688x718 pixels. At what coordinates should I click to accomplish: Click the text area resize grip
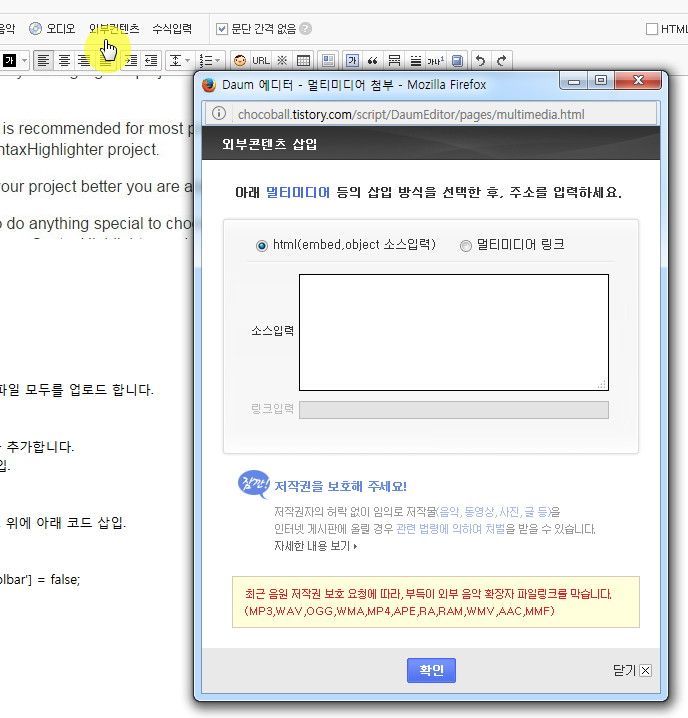pos(602,385)
